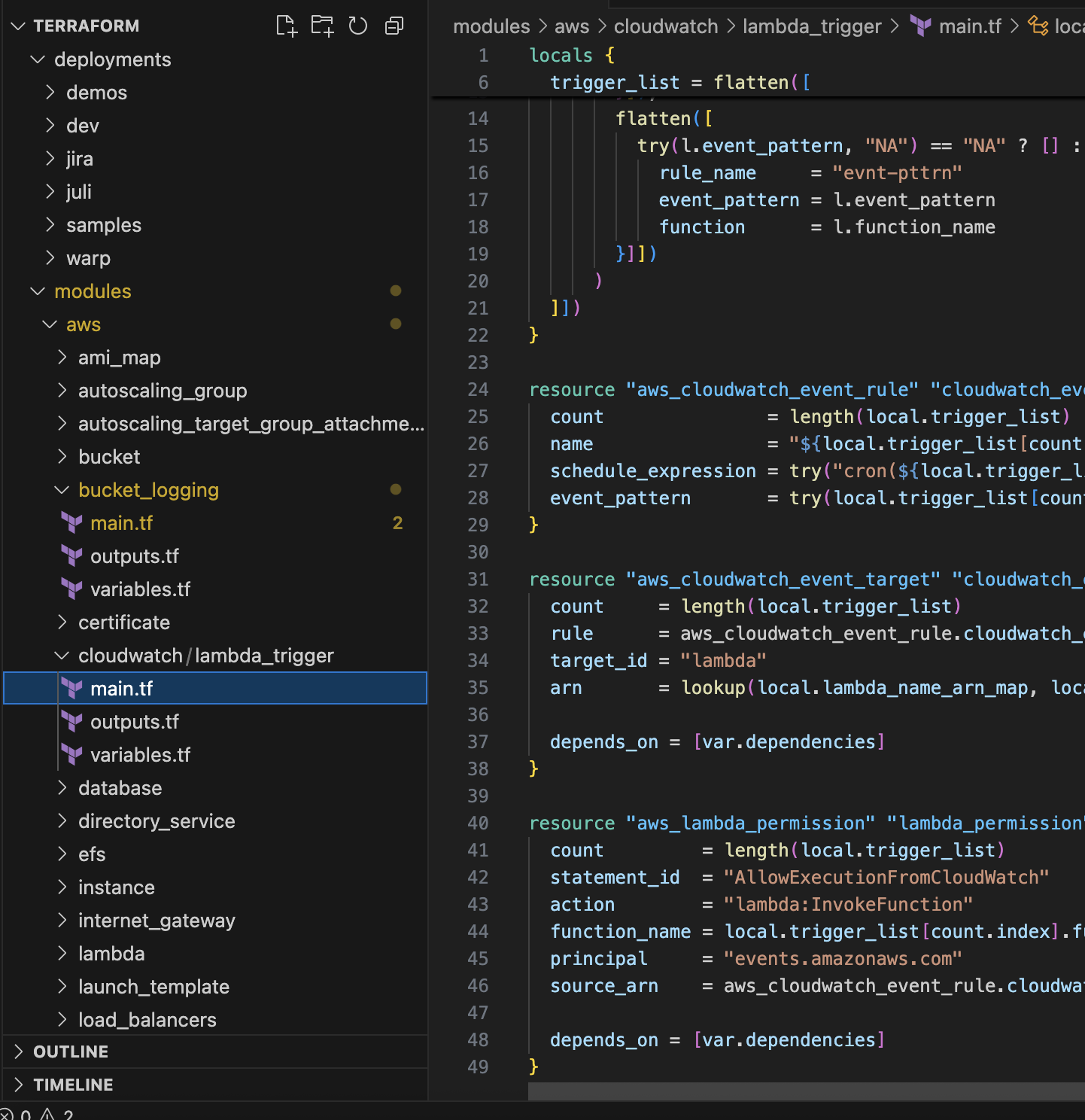This screenshot has height=1120, width=1085.
Task: Expand the warp folder
Action: 50,258
